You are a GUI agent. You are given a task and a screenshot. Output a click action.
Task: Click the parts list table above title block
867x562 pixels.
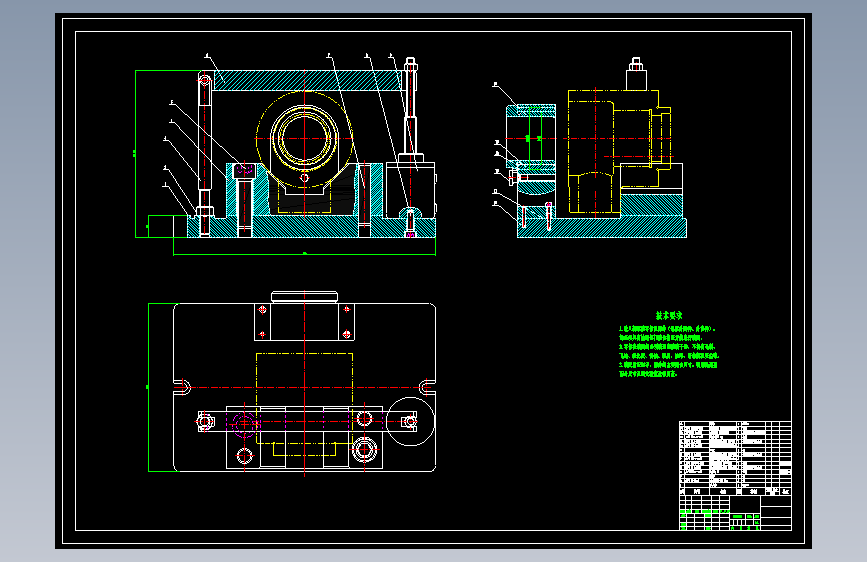click(735, 459)
